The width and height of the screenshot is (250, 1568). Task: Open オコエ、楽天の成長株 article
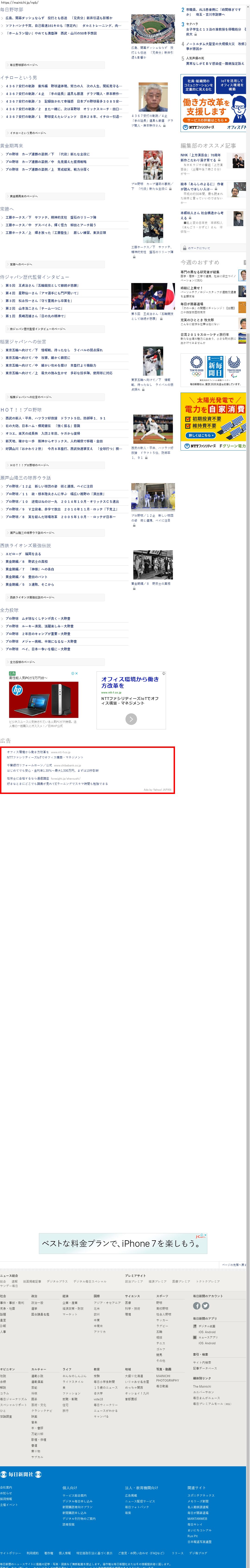[x=43, y=433]
